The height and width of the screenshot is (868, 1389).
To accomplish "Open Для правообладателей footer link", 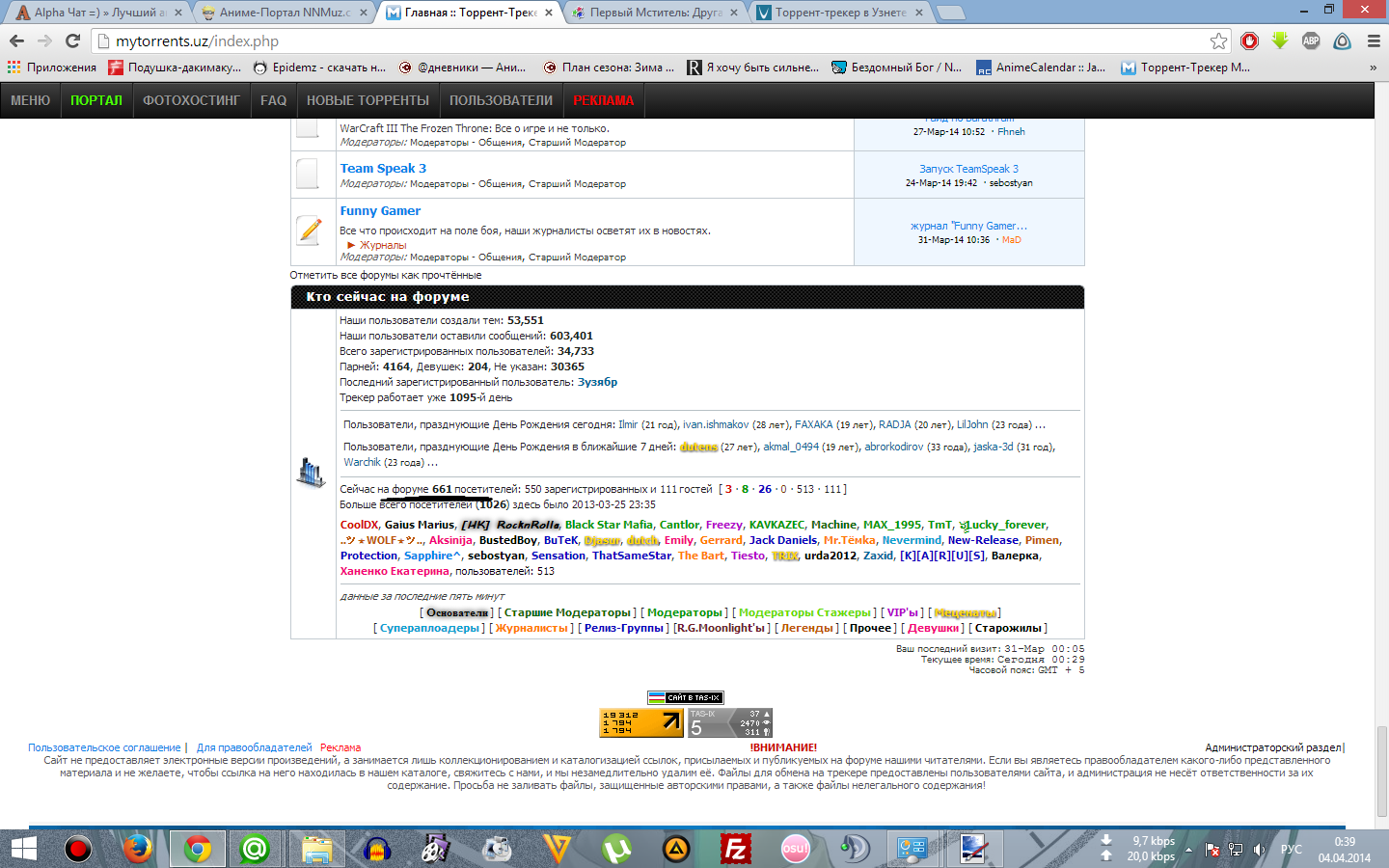I will tap(255, 747).
